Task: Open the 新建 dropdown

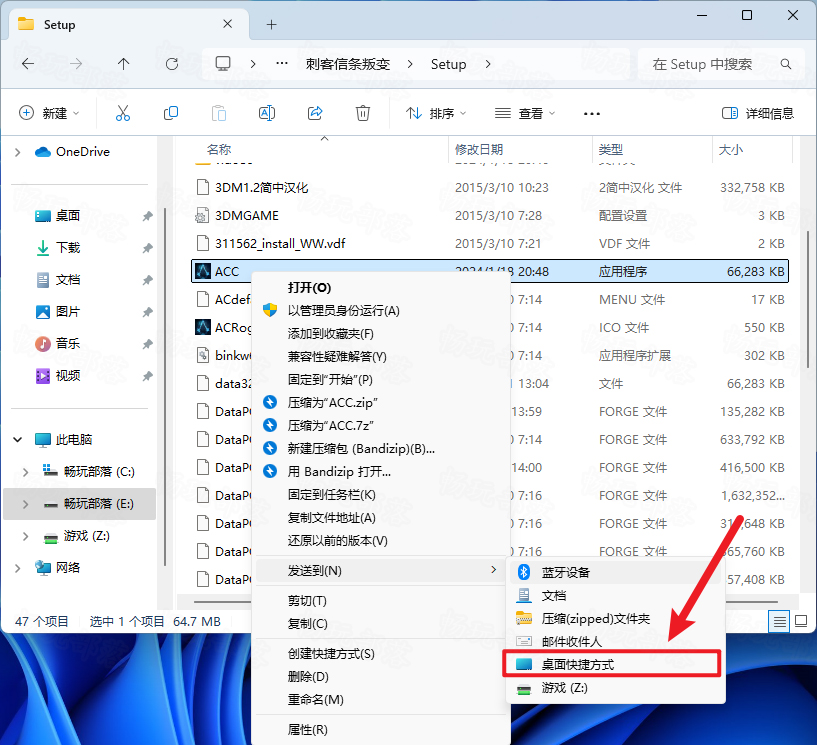Action: tap(49, 113)
